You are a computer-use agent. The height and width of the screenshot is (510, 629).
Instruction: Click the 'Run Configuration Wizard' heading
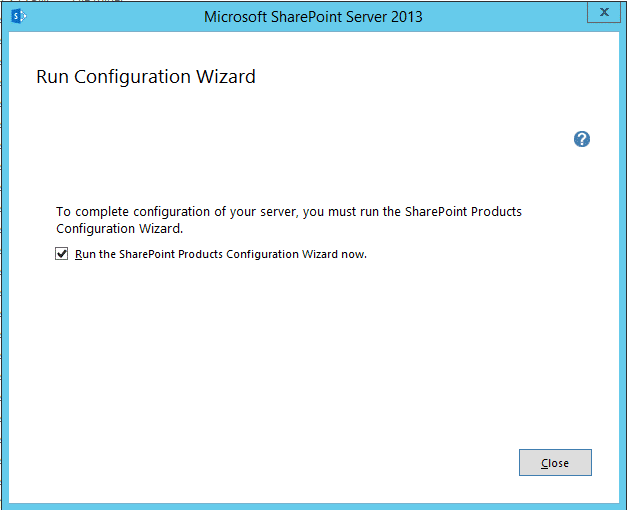[146, 76]
